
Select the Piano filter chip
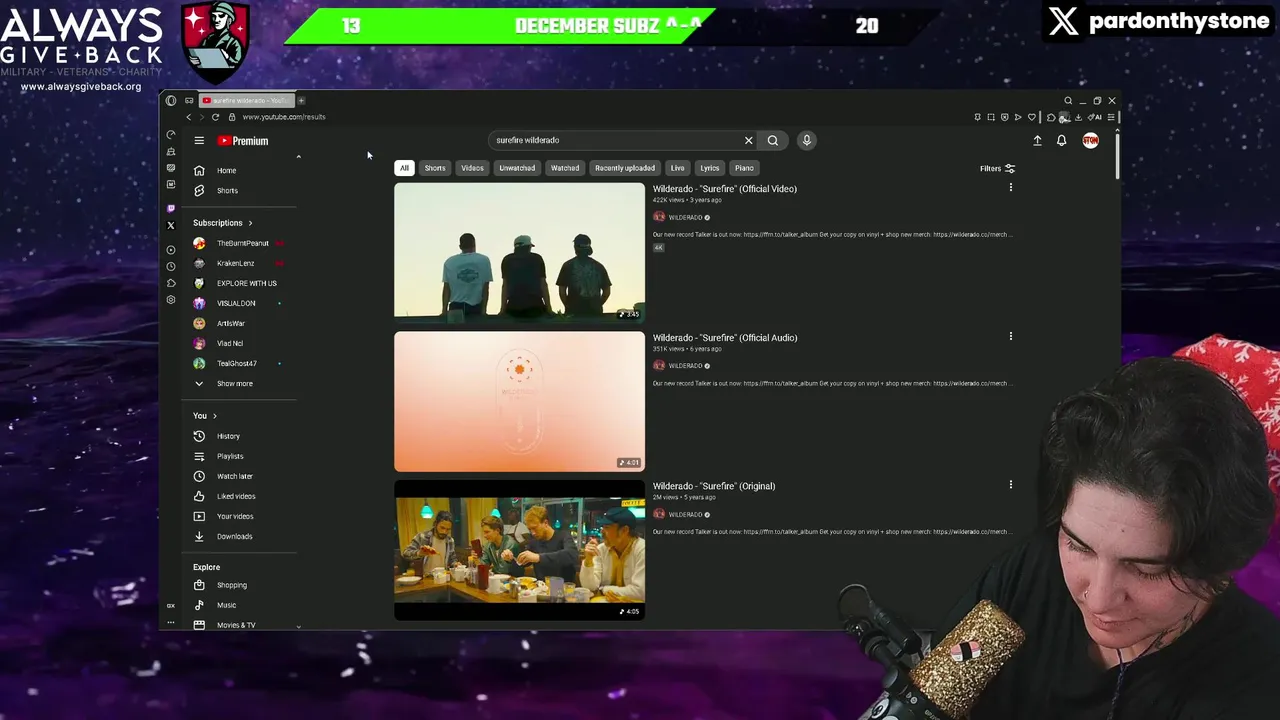click(x=744, y=168)
